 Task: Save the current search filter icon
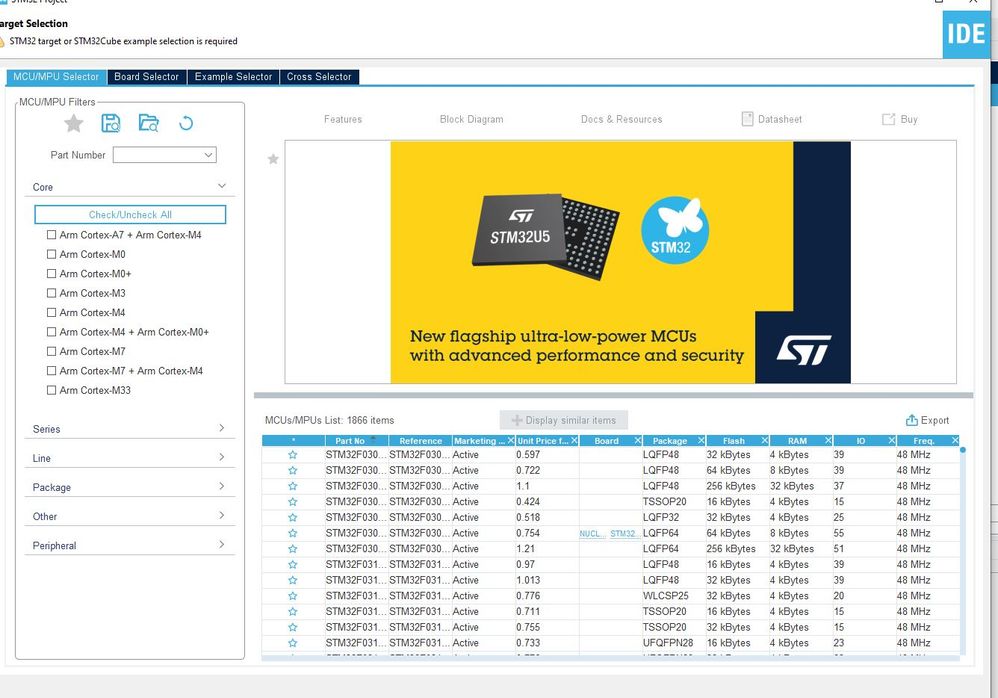111,123
